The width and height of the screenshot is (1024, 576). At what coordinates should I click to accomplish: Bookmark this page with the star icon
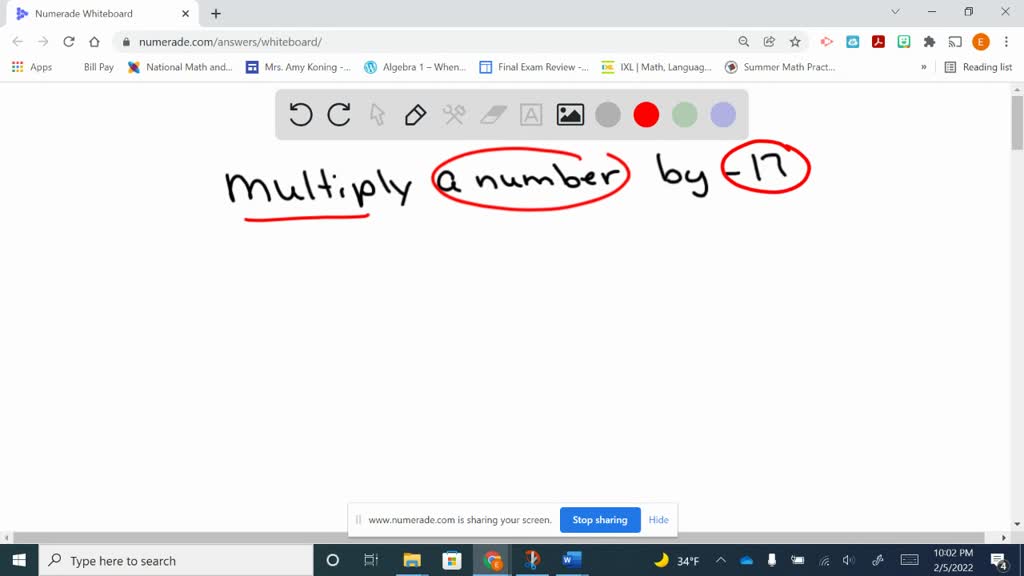795,43
